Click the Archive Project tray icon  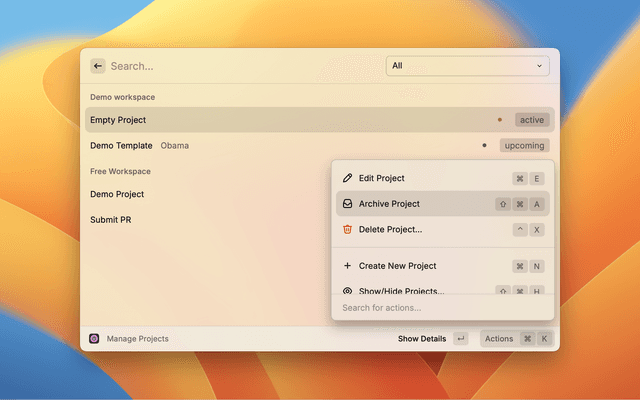348,204
